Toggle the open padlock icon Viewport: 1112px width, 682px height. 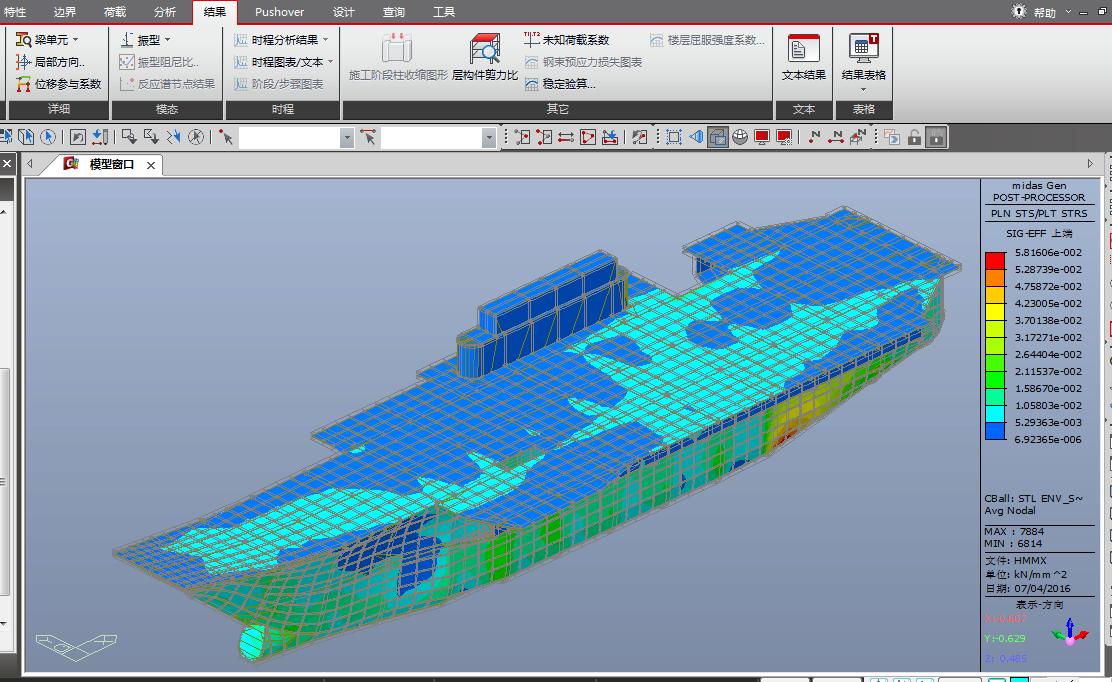coord(914,137)
